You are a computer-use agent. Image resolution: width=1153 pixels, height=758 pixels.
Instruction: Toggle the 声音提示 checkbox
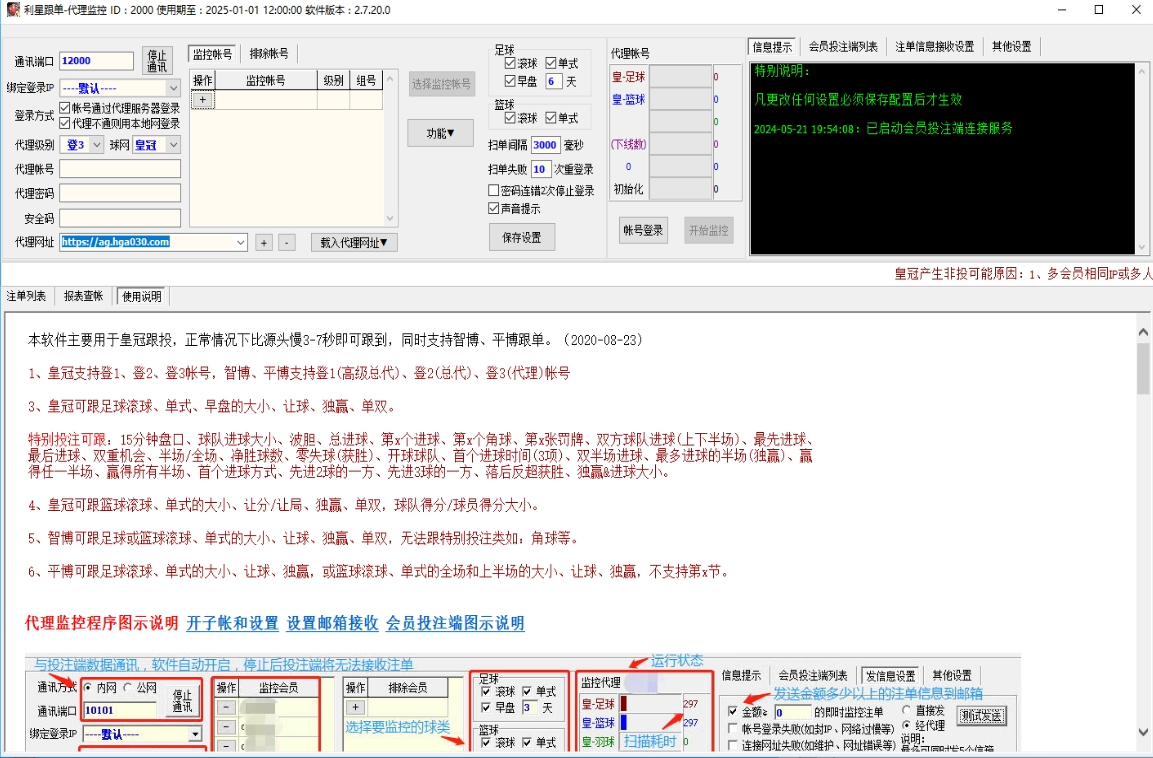494,209
